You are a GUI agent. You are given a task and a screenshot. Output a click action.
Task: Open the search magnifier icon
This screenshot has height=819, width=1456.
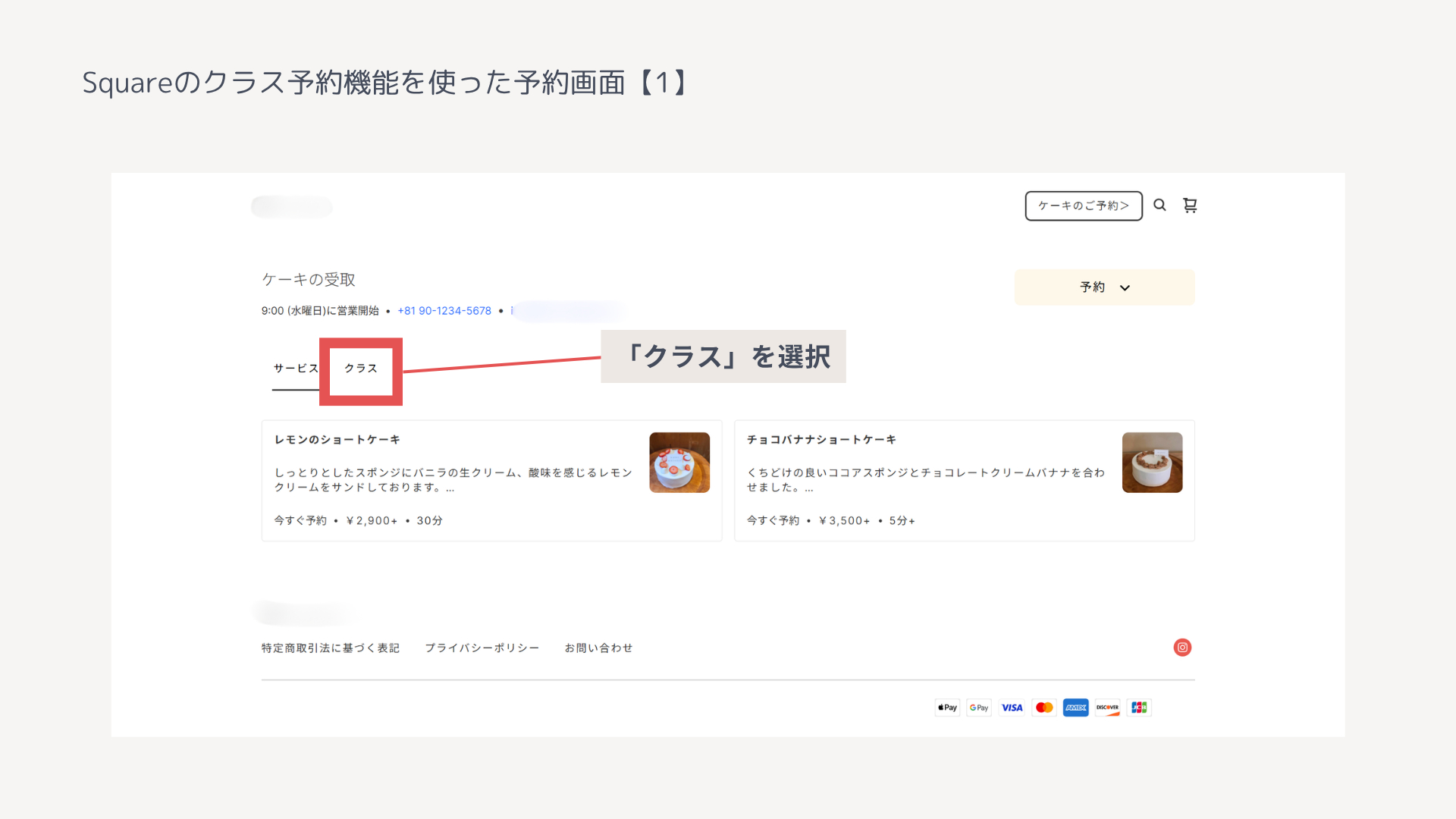tap(1159, 205)
